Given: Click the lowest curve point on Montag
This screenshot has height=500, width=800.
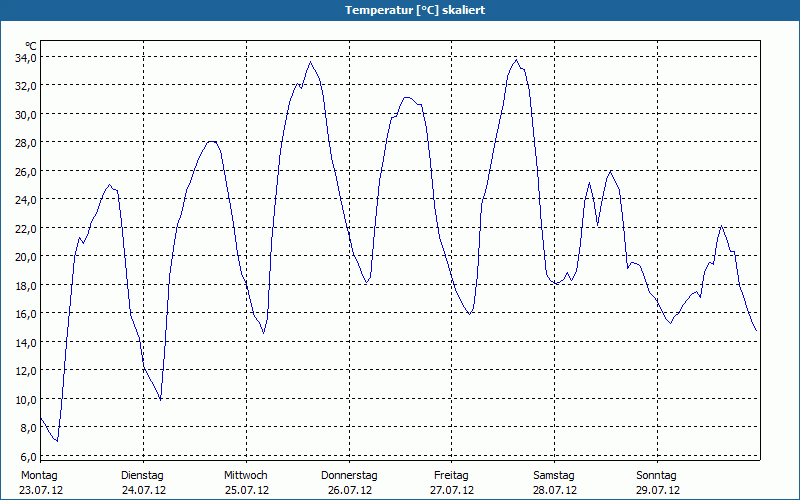Looking at the screenshot, I should [57, 441].
